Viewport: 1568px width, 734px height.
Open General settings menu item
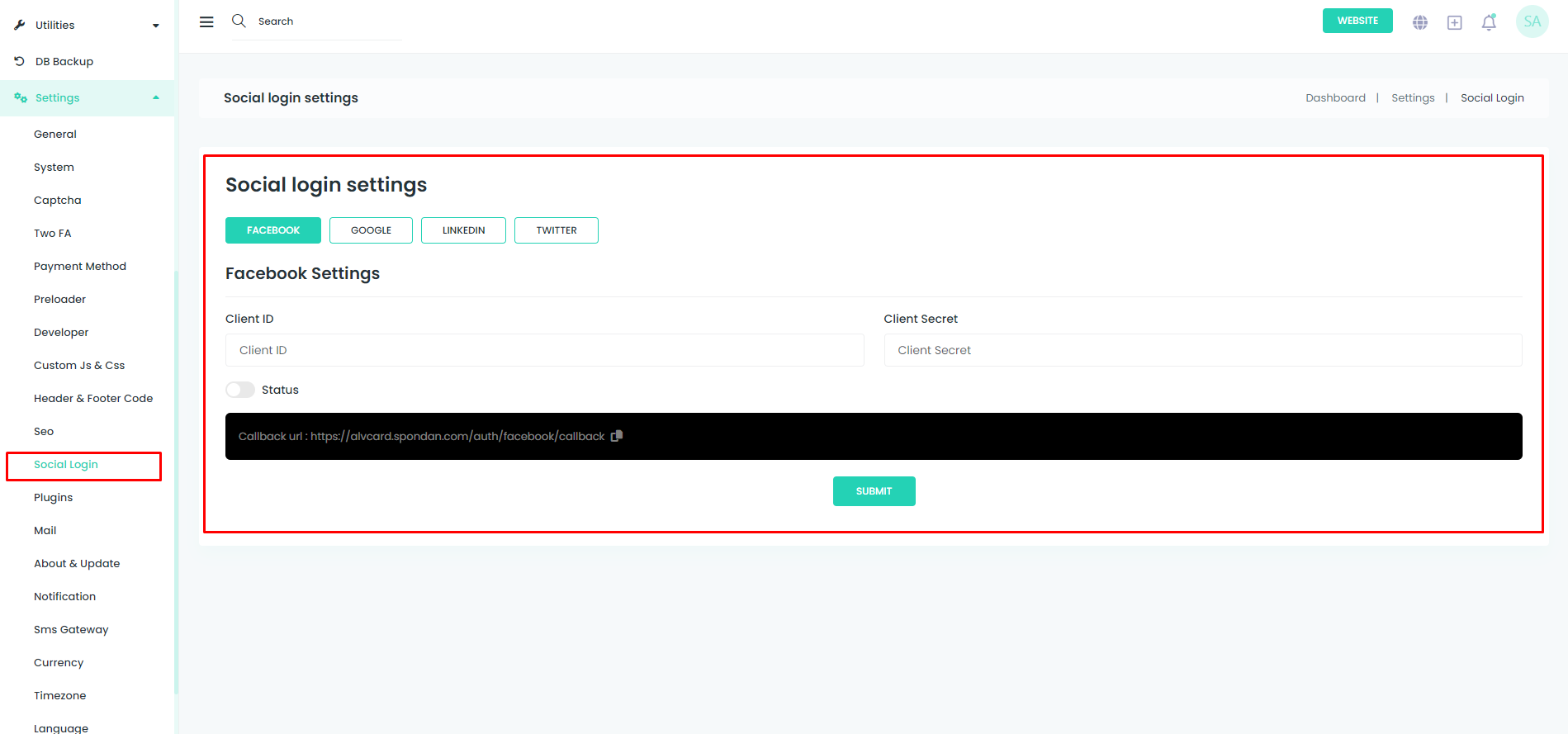(55, 134)
